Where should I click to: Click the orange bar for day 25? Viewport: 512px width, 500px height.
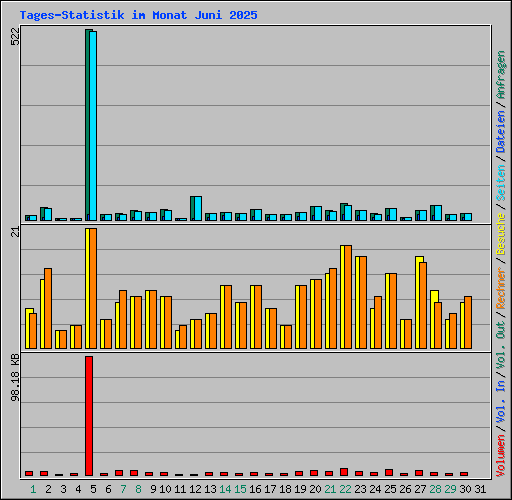393,311
